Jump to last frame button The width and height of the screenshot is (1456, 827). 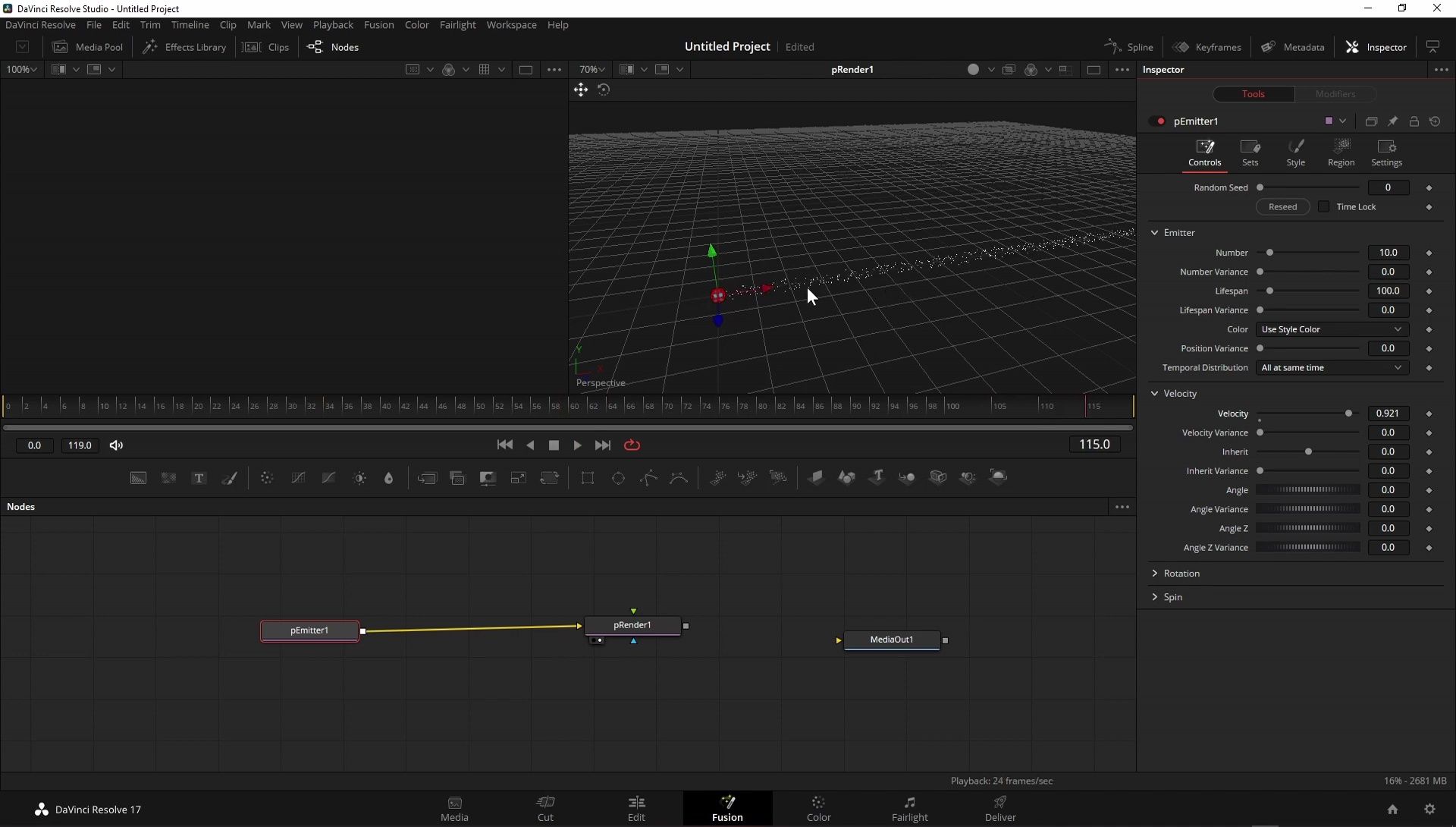coord(603,445)
